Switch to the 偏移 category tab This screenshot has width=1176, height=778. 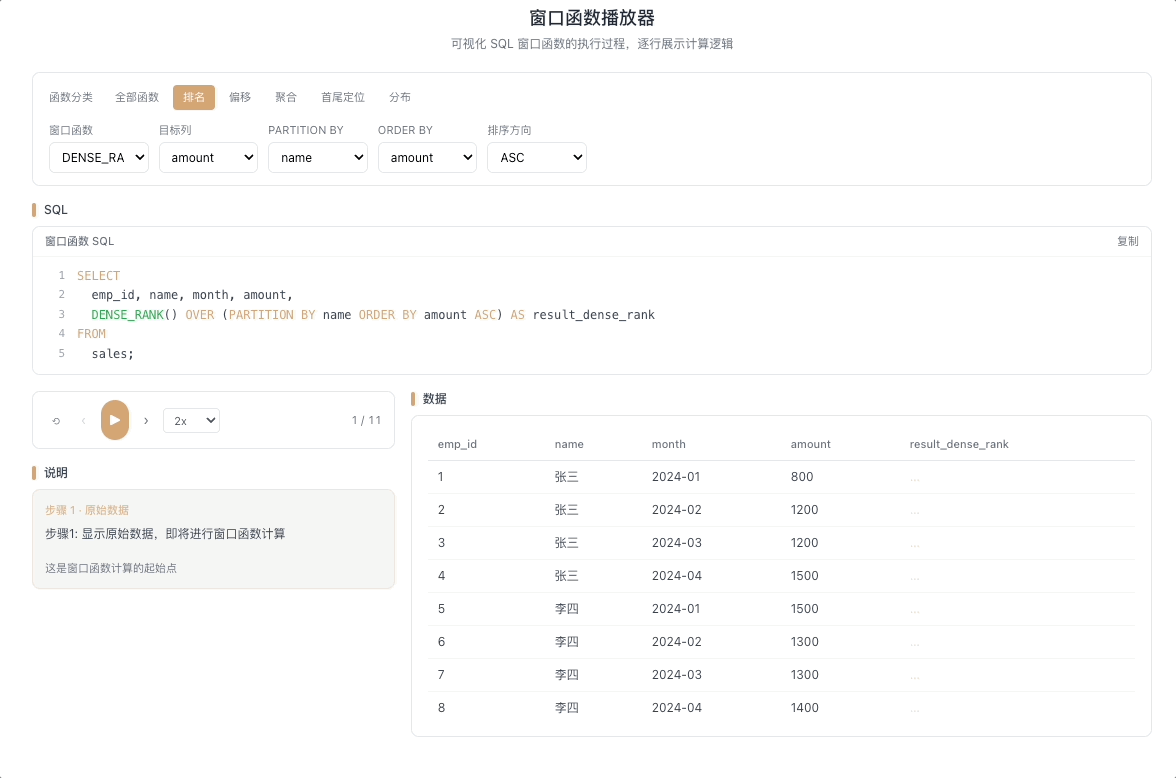coord(240,98)
